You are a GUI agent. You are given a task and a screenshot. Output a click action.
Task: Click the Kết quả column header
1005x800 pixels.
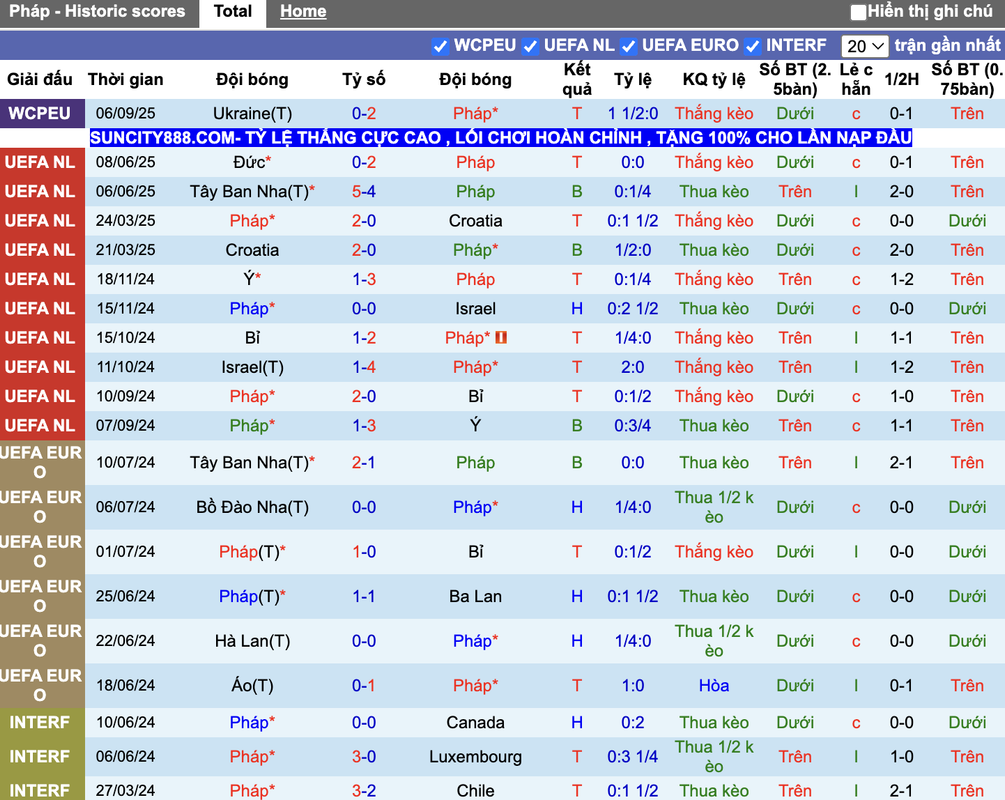tap(577, 79)
